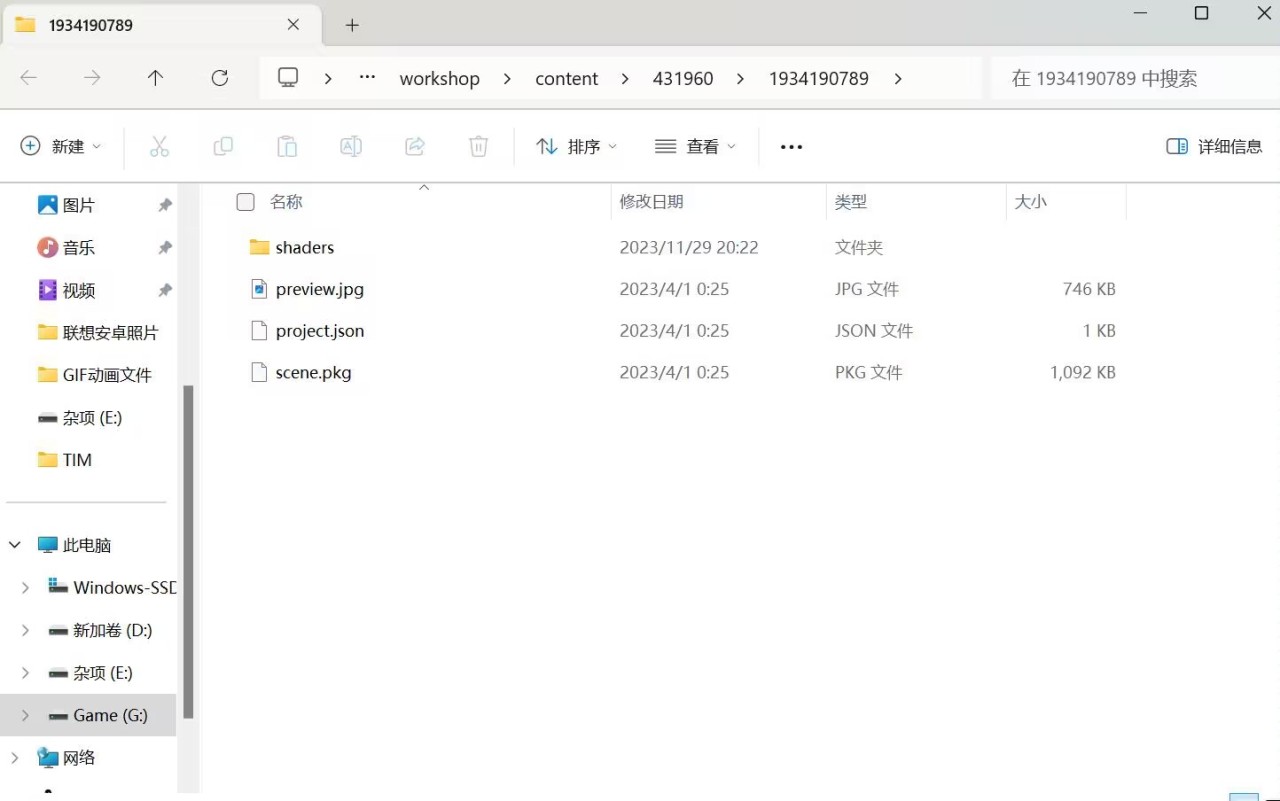The height and width of the screenshot is (801, 1280).
Task: Open 图片 in the sidebar
Action: pyautogui.click(x=78, y=205)
